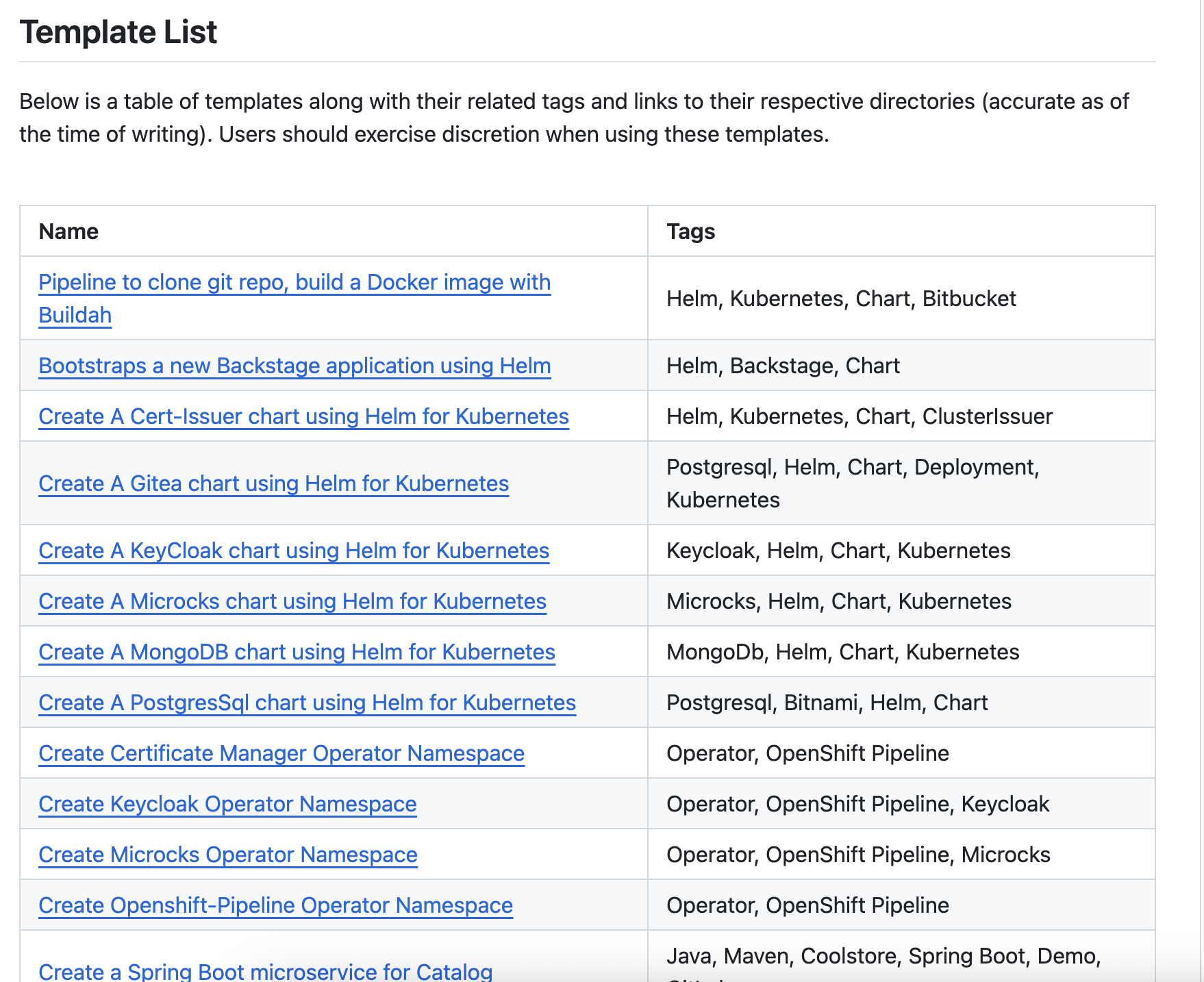Image resolution: width=1204 pixels, height=982 pixels.
Task: Select tags 'Postgresql, Bitnami, Helm, Chart'
Action: coord(827,703)
